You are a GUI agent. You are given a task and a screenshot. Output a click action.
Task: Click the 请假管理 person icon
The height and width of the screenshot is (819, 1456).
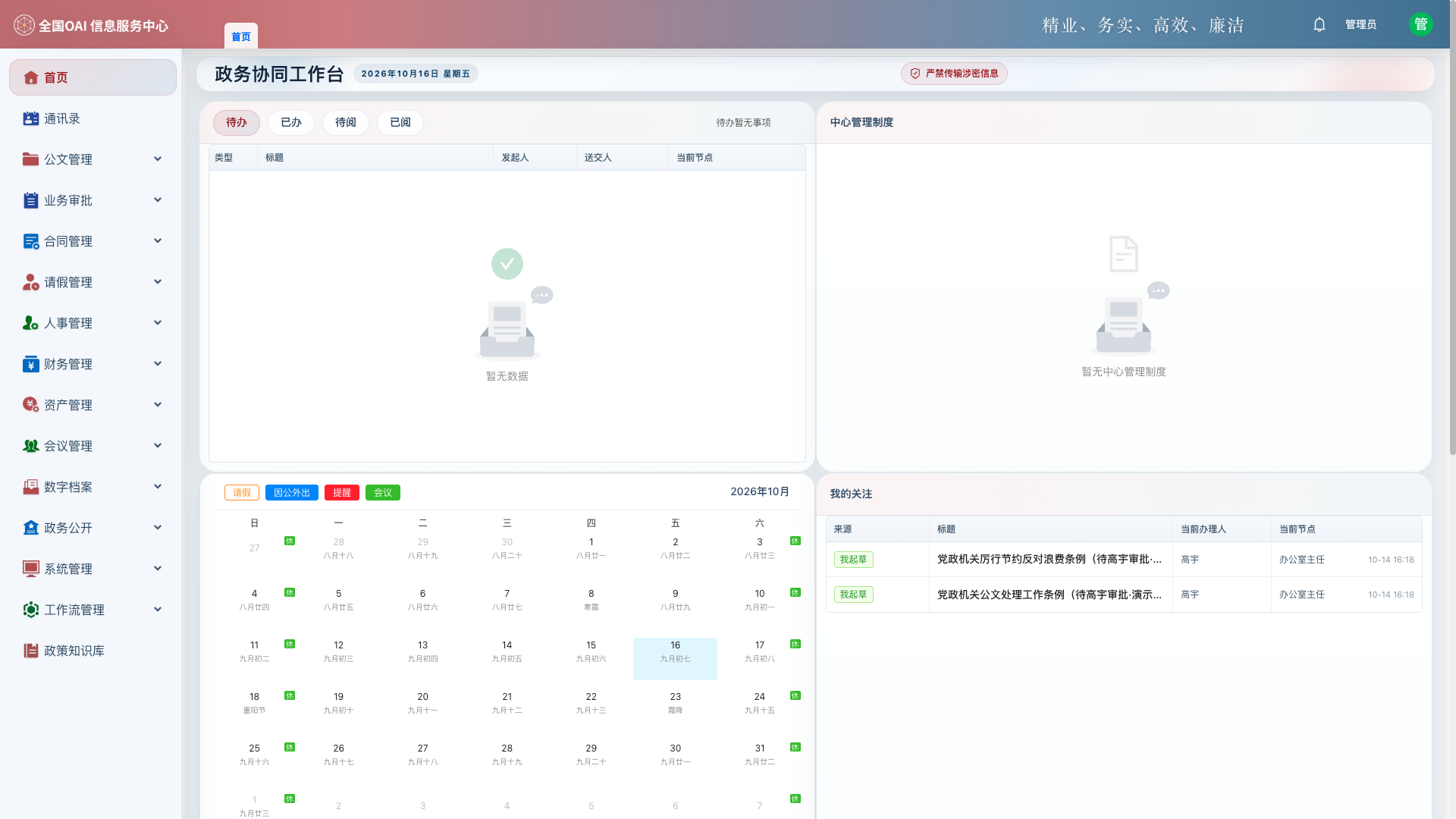(31, 282)
